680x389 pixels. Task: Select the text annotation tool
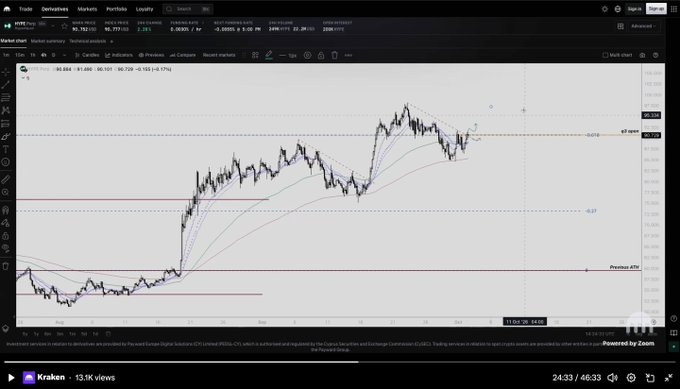[6, 150]
